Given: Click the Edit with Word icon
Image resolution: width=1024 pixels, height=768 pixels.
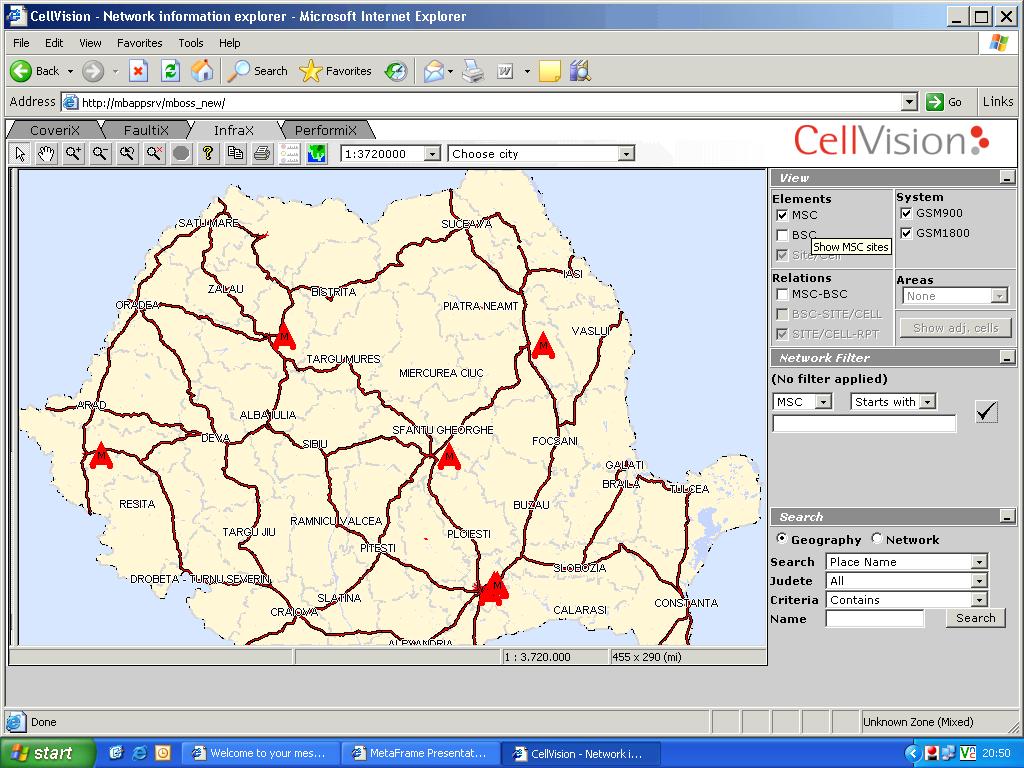Looking at the screenshot, I should (505, 71).
